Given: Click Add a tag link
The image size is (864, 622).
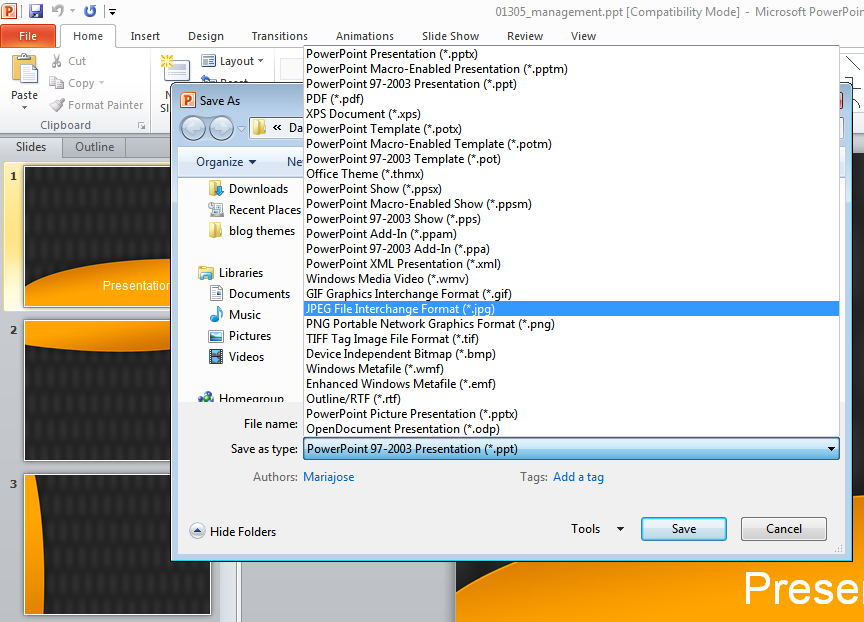Looking at the screenshot, I should (x=579, y=477).
